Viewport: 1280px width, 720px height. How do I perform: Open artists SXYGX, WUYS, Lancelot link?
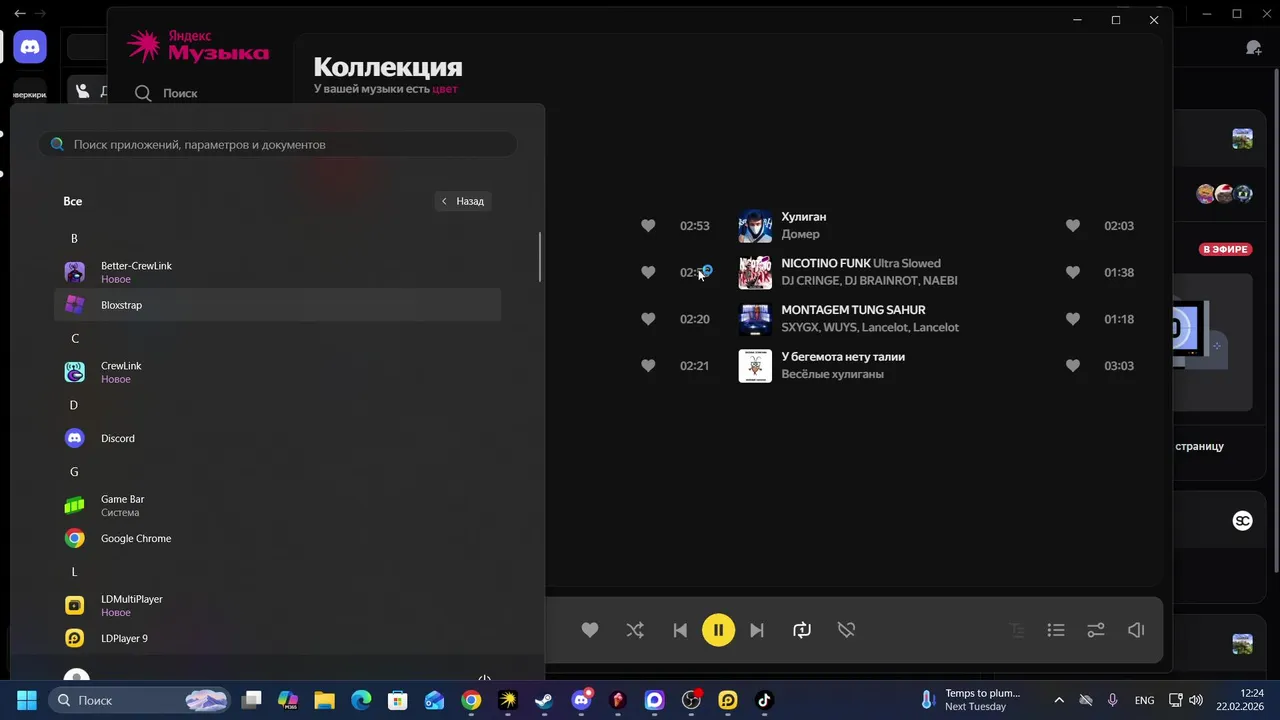[870, 327]
